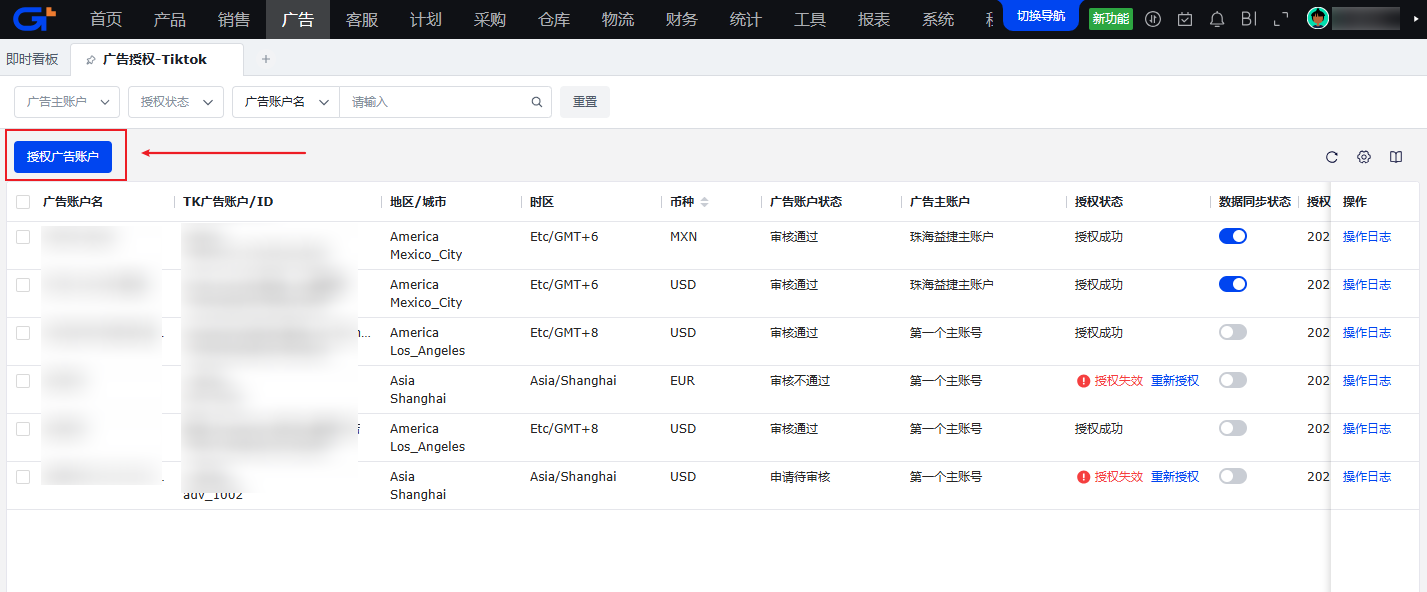Click 重新授权 link in 申请待审核 row
This screenshot has height=592, width=1427.
pos(1175,477)
